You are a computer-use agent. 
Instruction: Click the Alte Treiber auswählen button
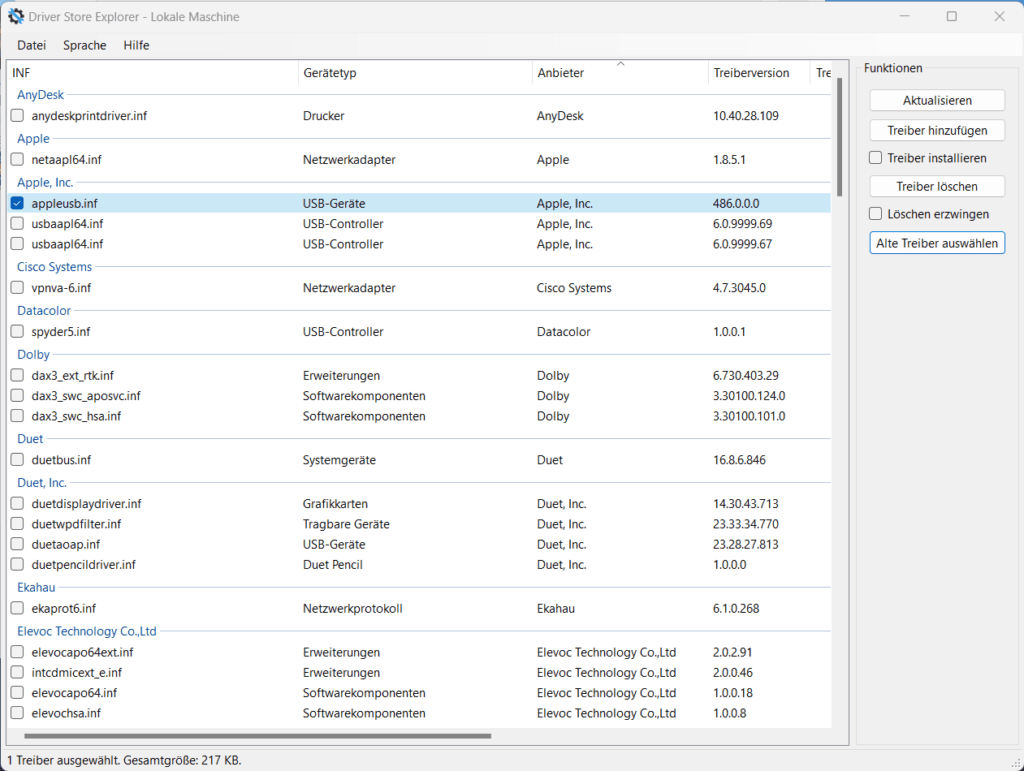(937, 243)
